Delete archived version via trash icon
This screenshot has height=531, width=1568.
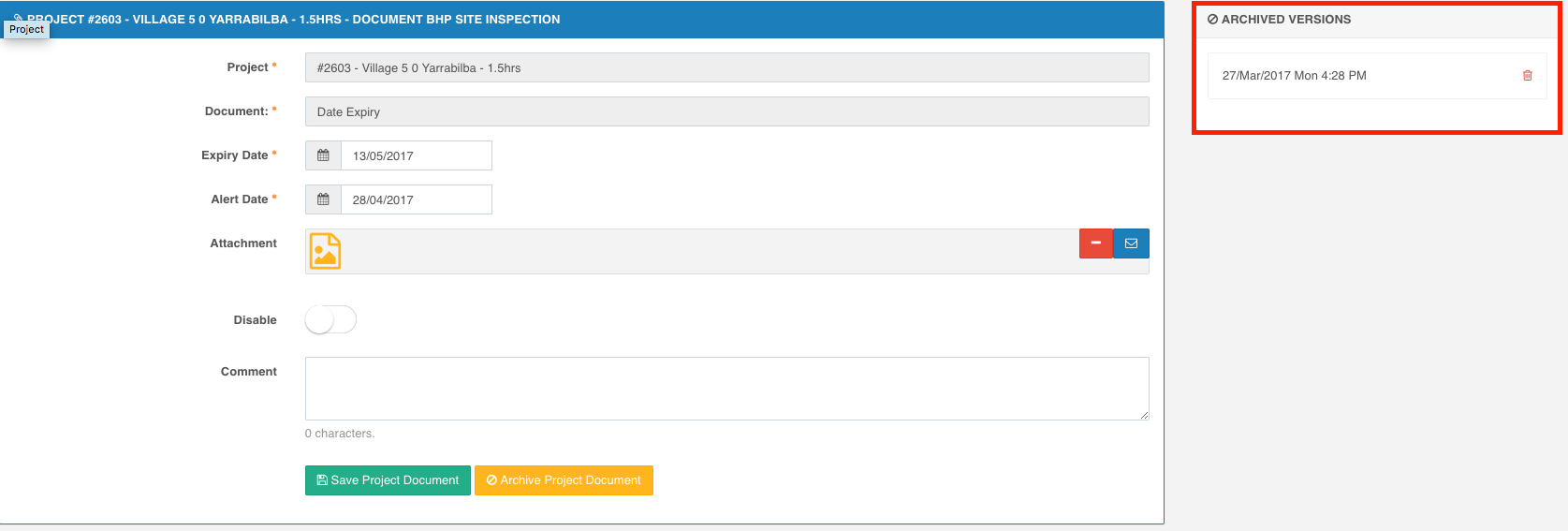pos(1527,76)
